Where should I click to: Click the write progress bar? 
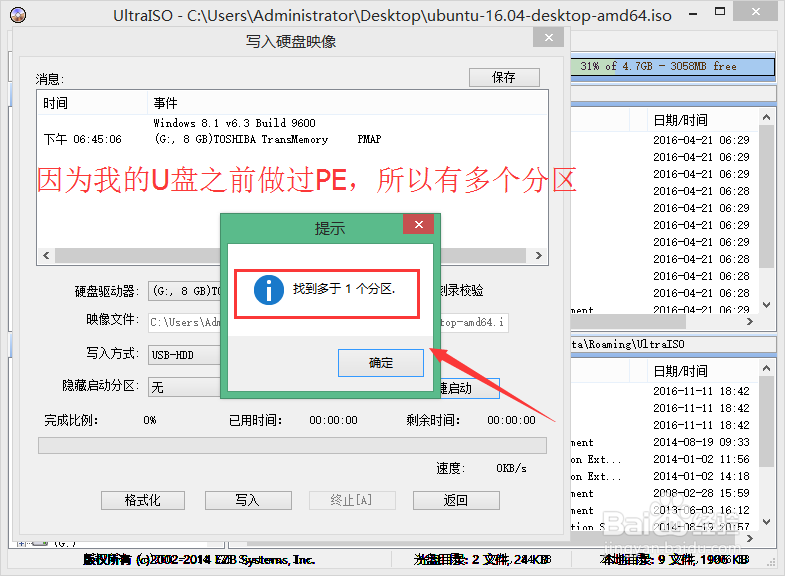click(x=292, y=445)
